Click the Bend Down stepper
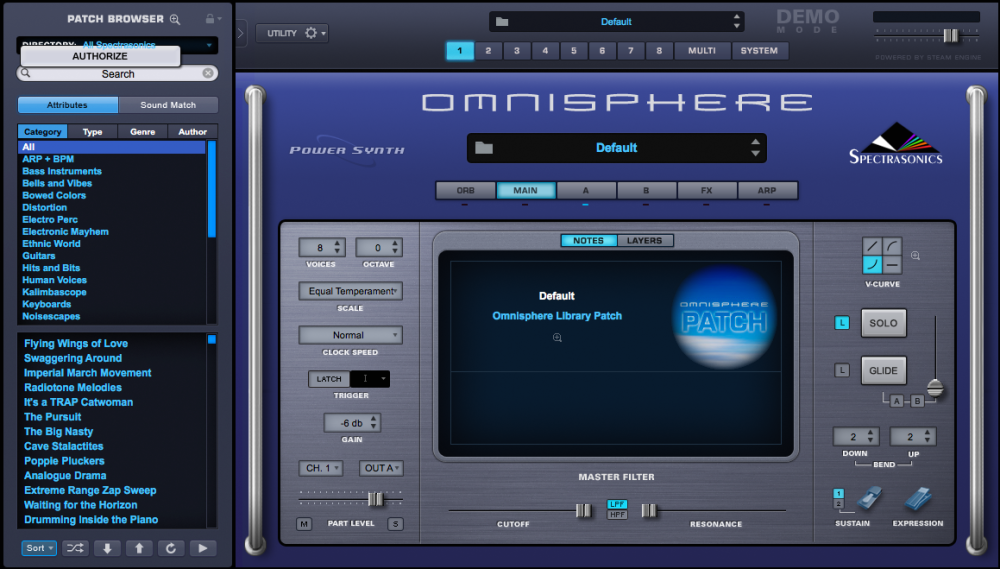The height and width of the screenshot is (569, 1000). [x=871, y=437]
